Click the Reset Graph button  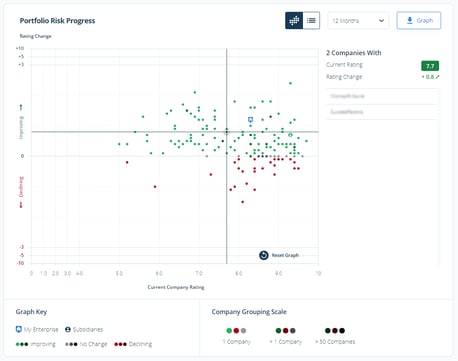coord(279,255)
